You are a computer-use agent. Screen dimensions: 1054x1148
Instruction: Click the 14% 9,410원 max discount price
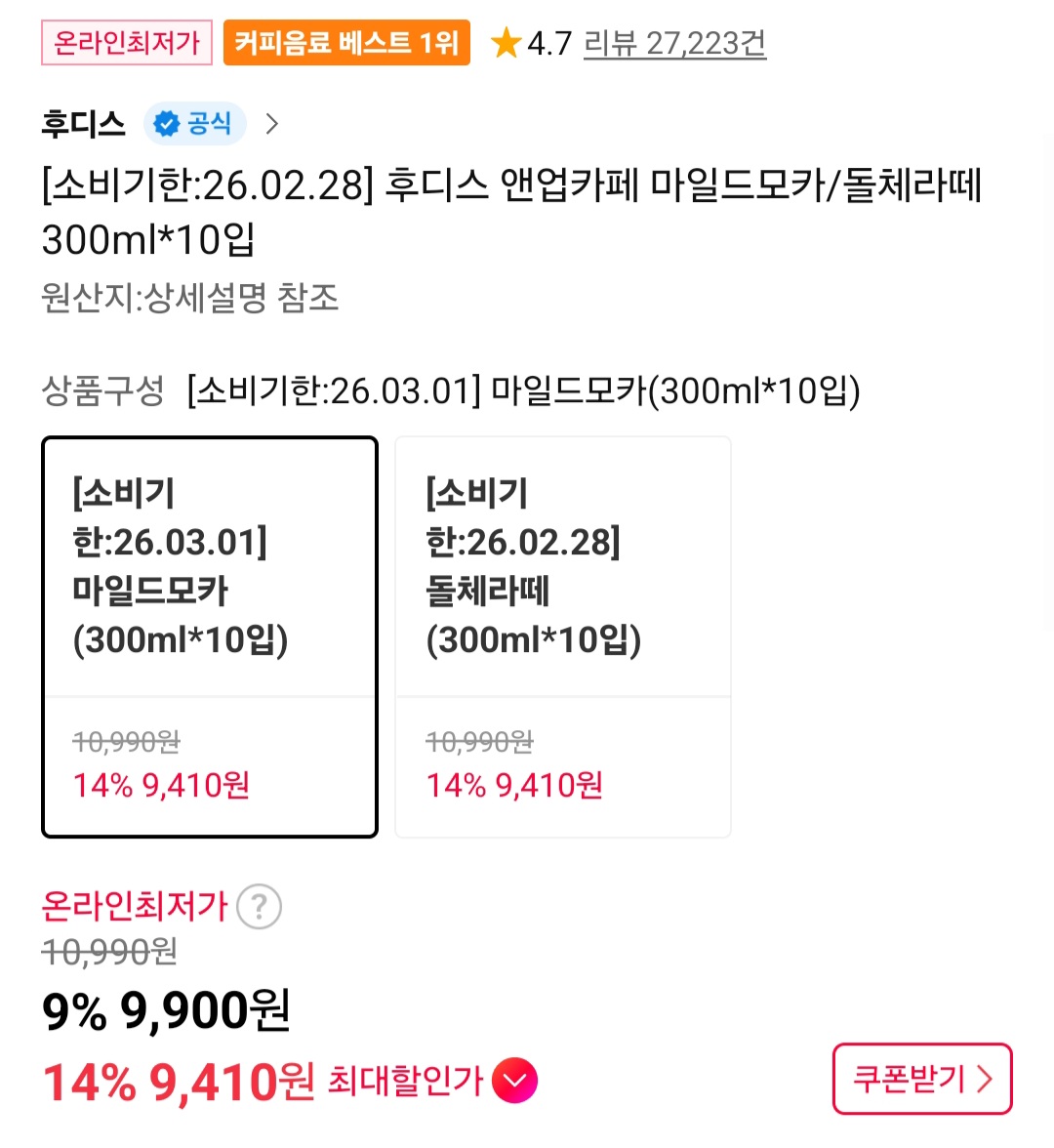click(179, 1082)
